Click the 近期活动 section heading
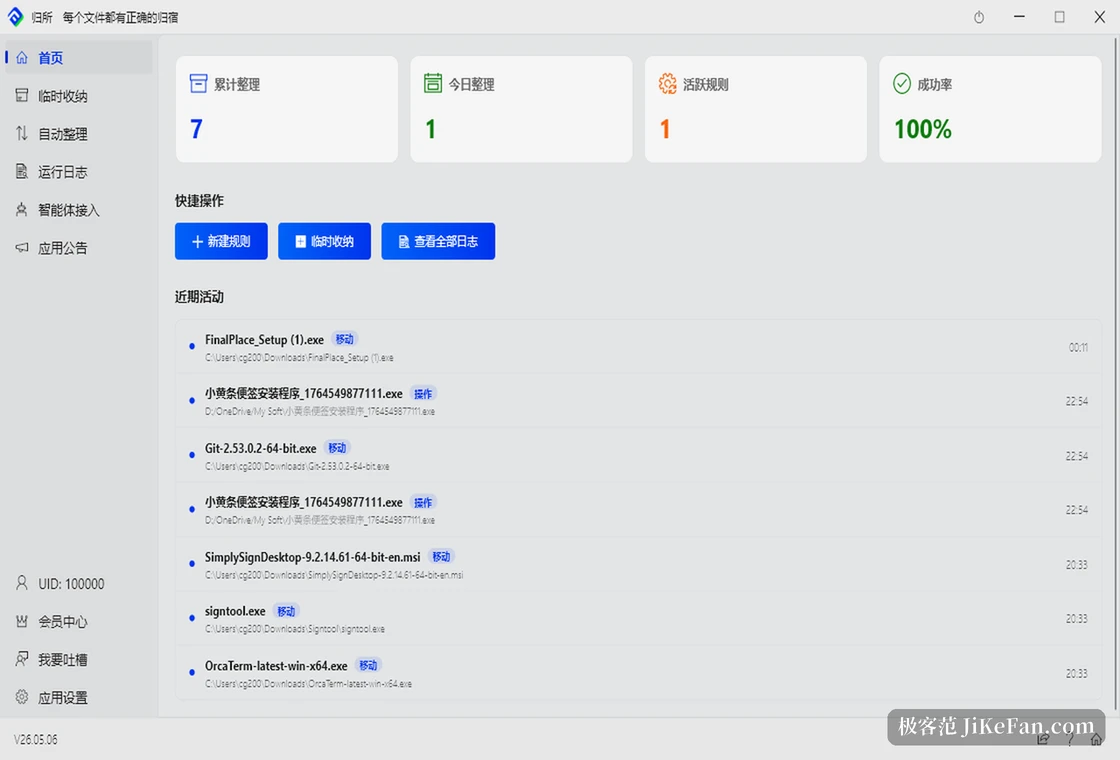This screenshot has width=1120, height=760. (x=199, y=297)
